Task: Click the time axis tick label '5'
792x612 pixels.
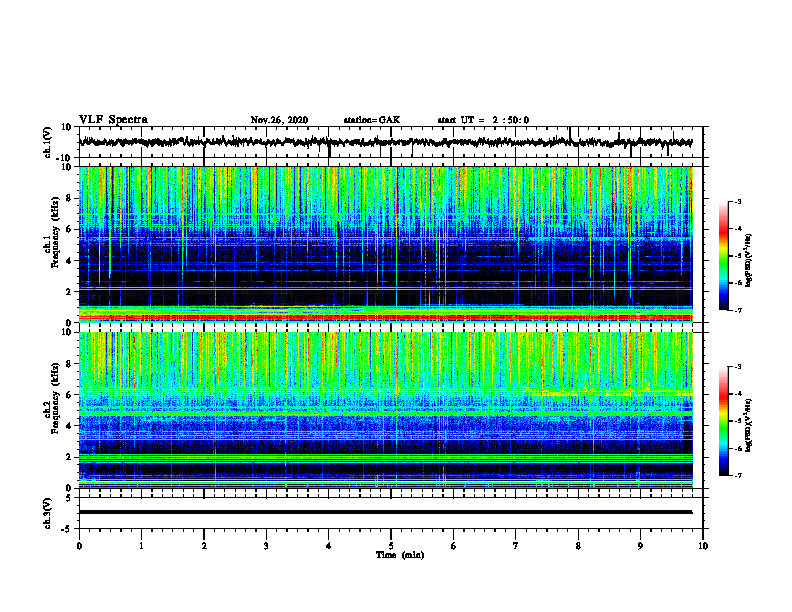Action: 391,546
